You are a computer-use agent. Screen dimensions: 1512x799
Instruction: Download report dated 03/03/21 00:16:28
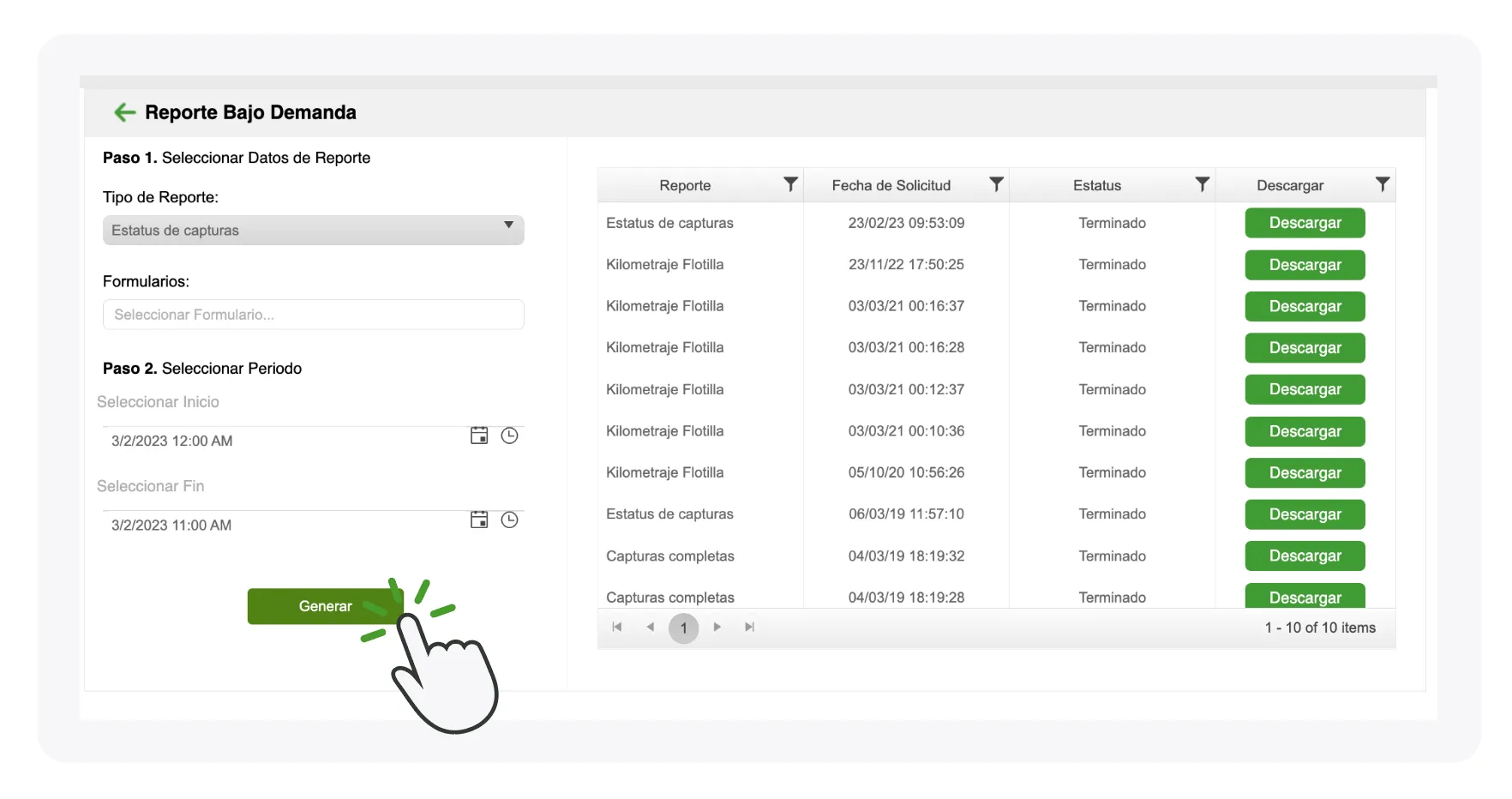(1305, 348)
